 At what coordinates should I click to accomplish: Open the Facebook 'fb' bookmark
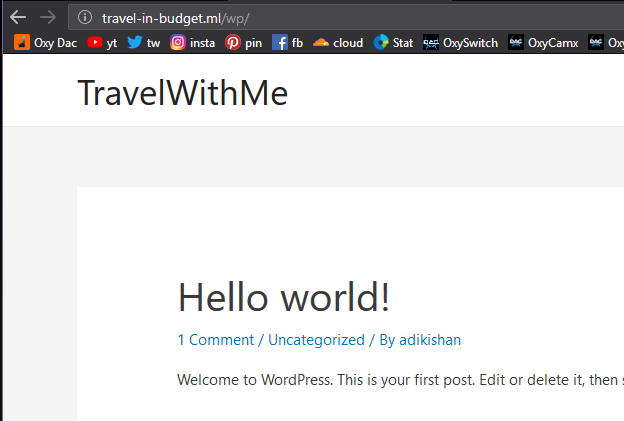288,42
